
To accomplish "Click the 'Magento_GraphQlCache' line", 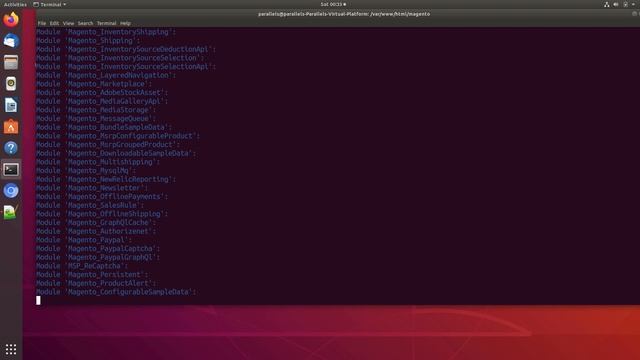I will (x=96, y=222).
